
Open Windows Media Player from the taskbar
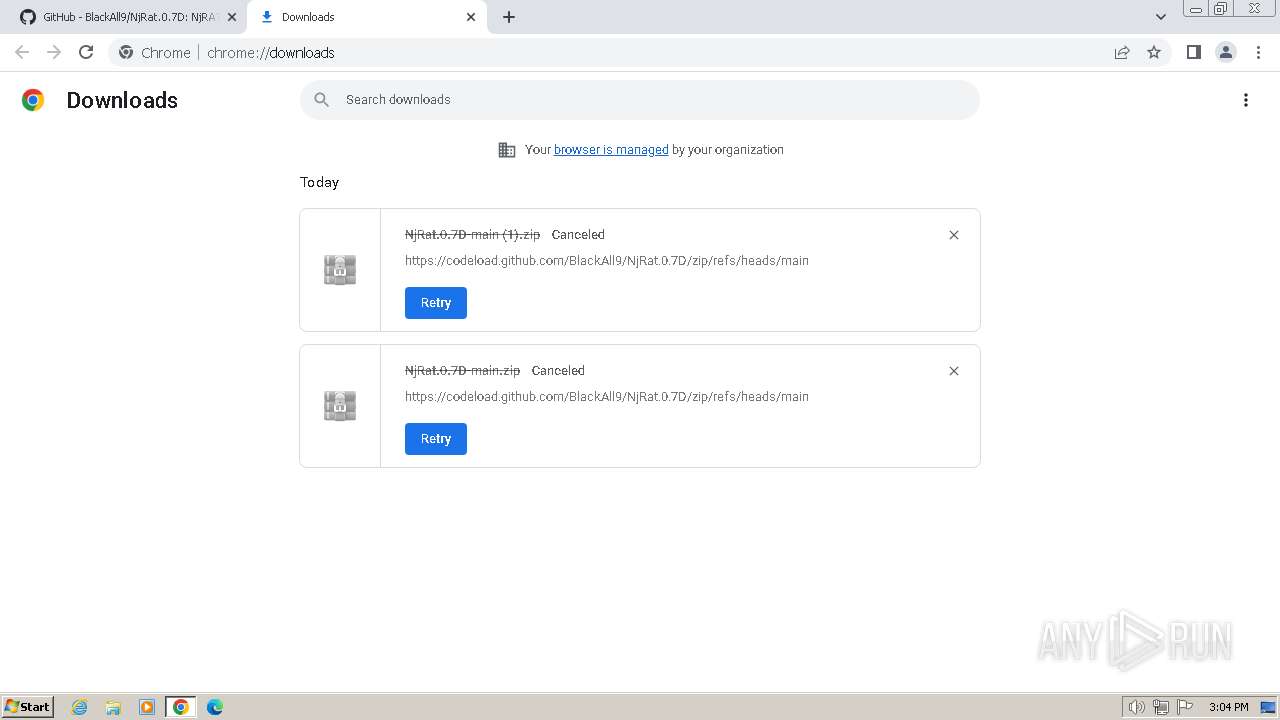(147, 707)
